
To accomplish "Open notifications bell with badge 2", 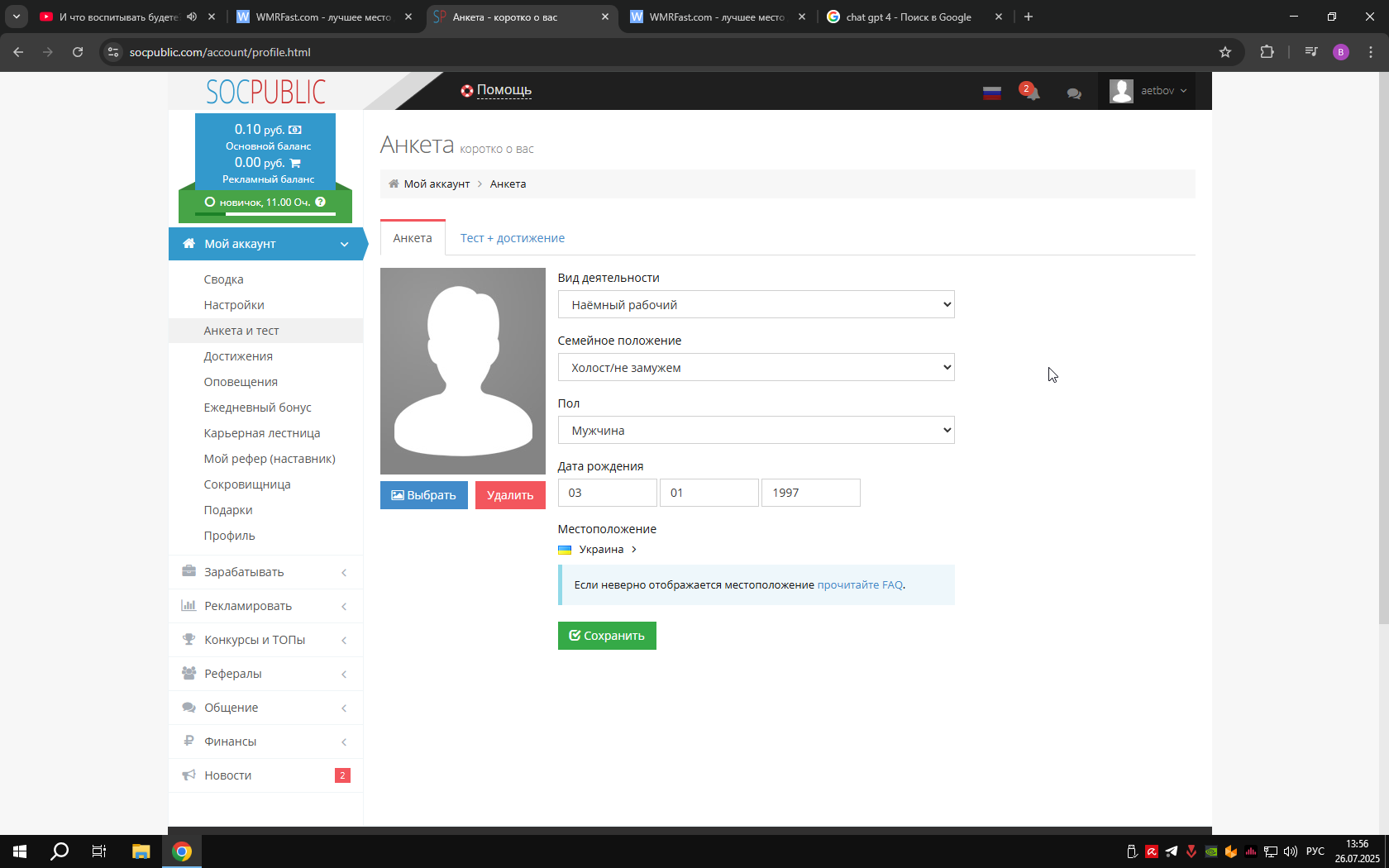I will point(1030,92).
